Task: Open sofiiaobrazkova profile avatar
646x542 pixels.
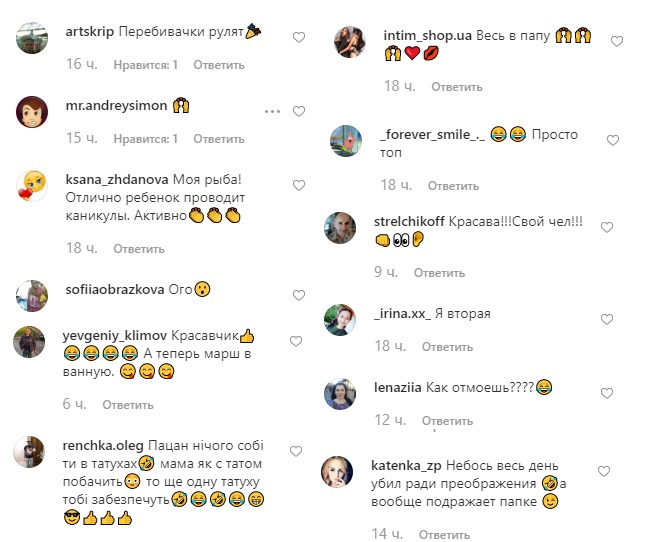Action: (32, 296)
